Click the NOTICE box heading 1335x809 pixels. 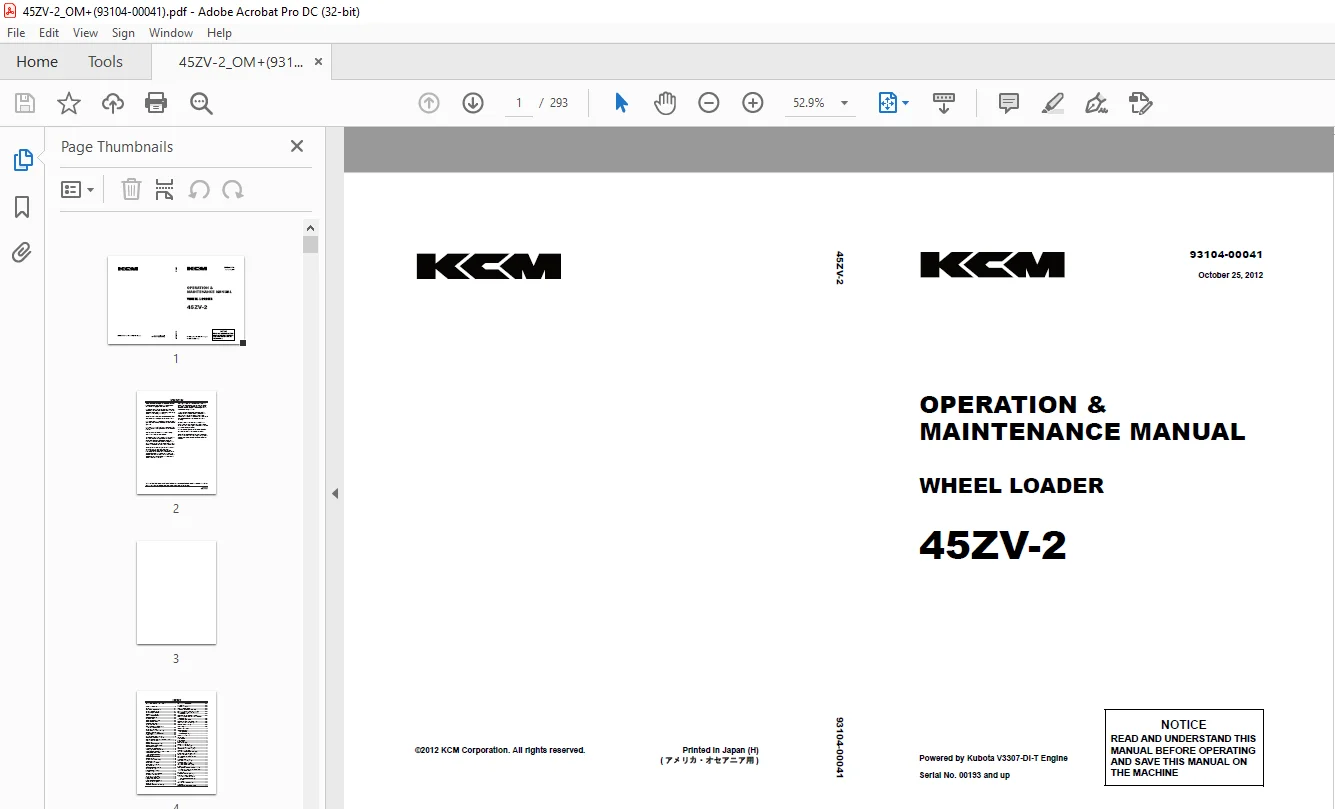coord(1183,724)
